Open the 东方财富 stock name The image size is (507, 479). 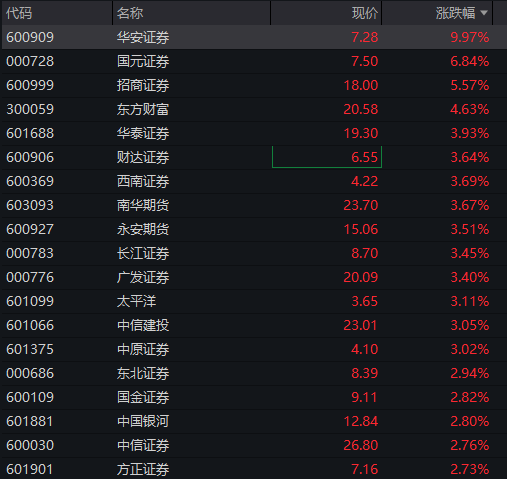[x=143, y=109]
